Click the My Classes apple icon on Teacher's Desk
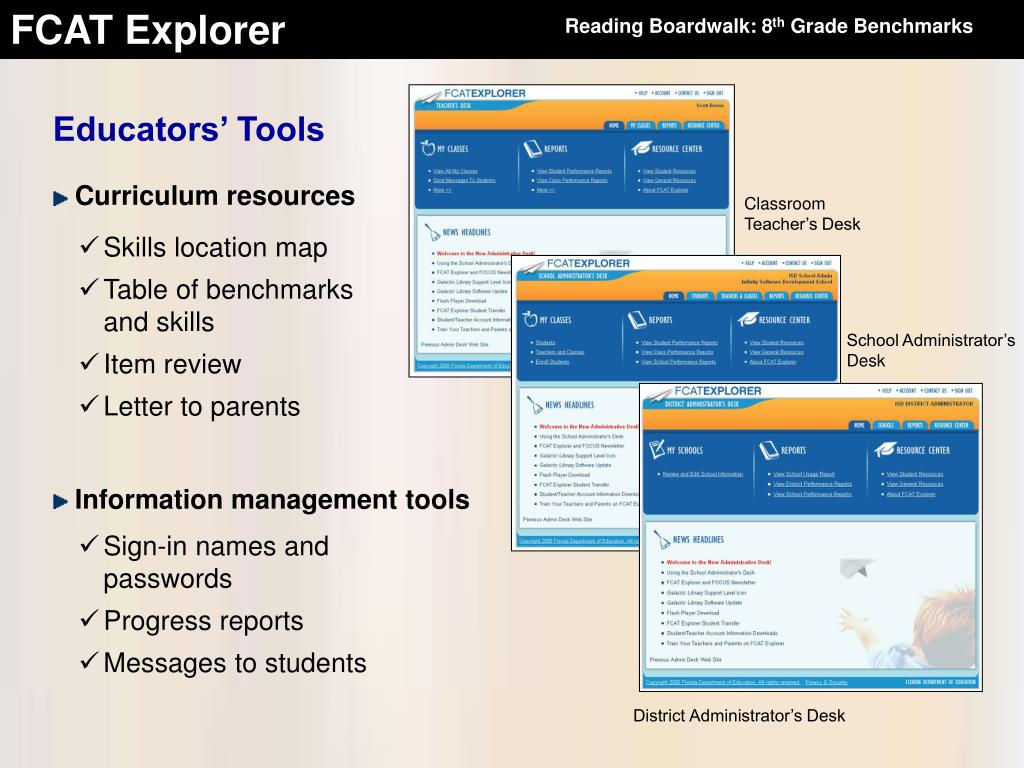This screenshot has height=768, width=1024. pos(428,148)
